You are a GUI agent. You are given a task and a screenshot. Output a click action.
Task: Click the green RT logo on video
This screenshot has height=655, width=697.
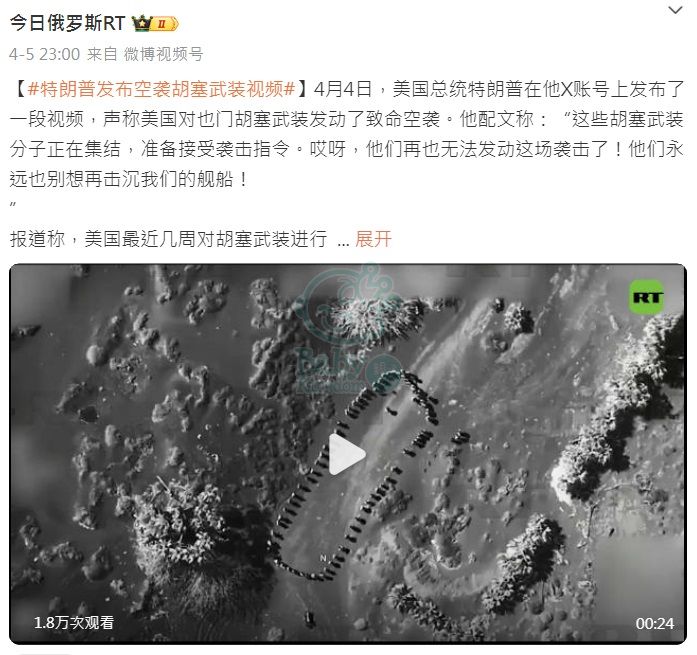[647, 297]
